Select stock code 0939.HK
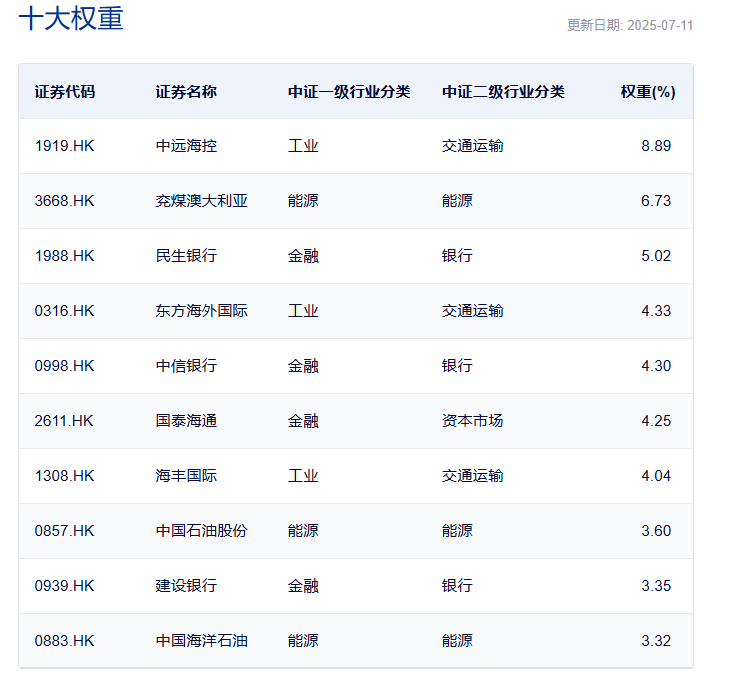The height and width of the screenshot is (683, 736). point(64,586)
